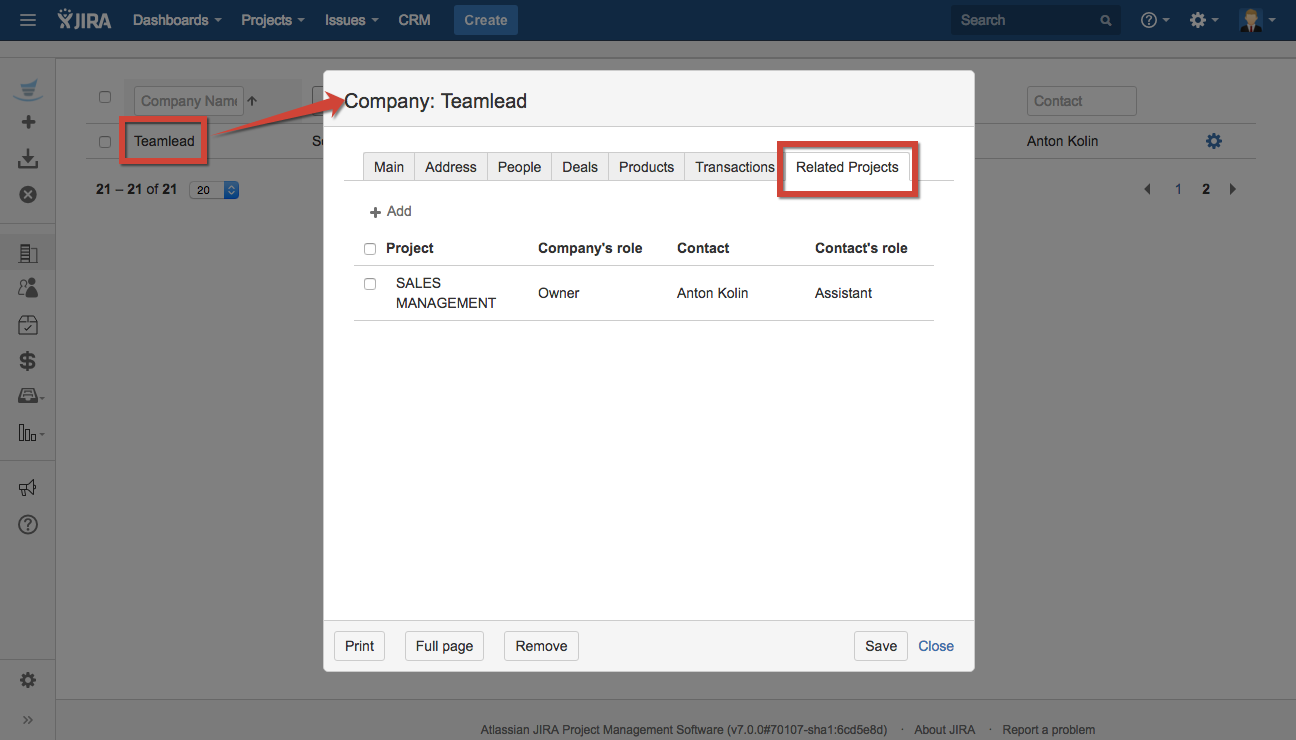The height and width of the screenshot is (740, 1296).
Task: Click the Full page button
Action: pos(444,646)
